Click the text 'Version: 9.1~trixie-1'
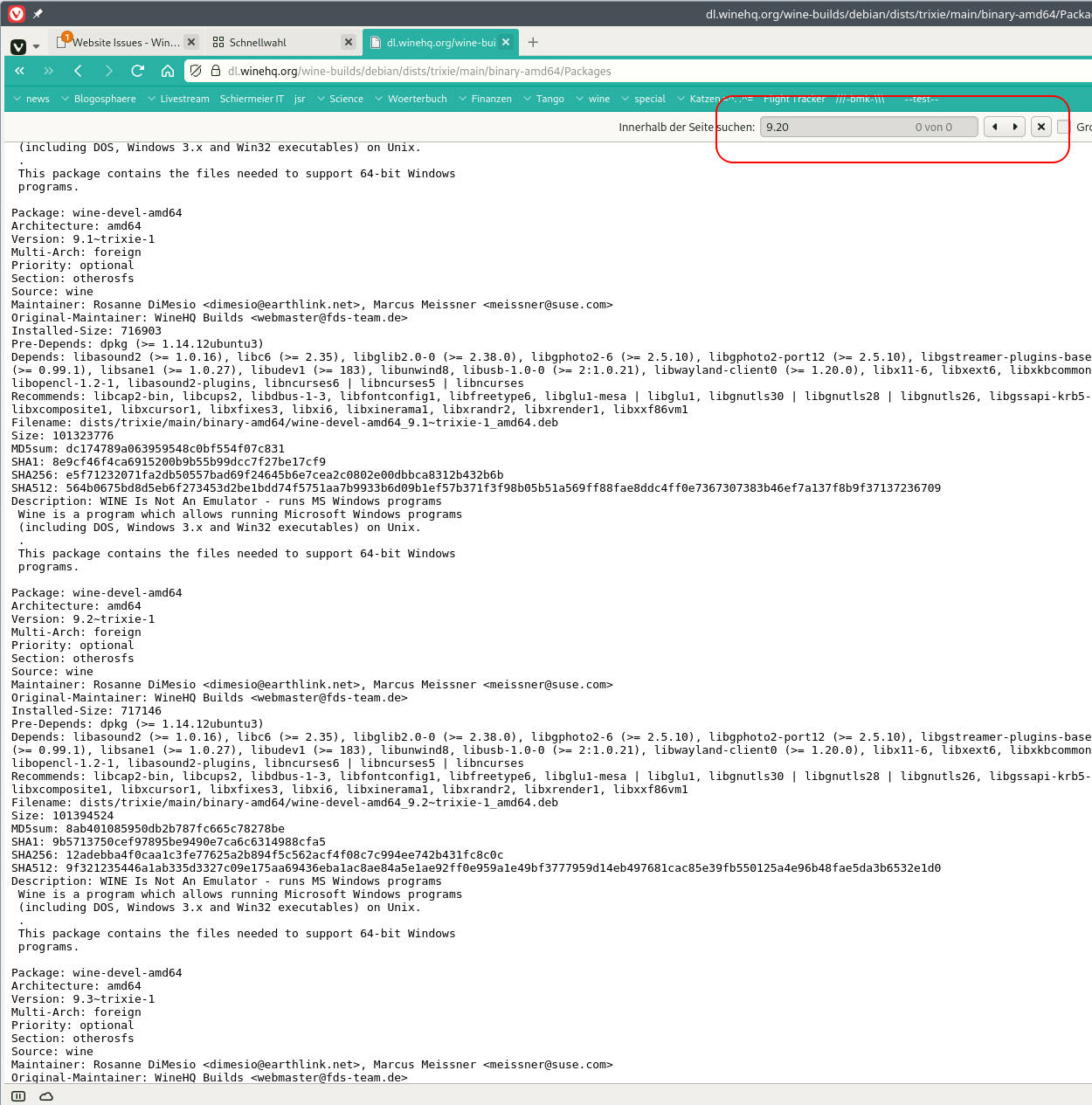Screen dimensions: 1092x1105 [x=83, y=239]
